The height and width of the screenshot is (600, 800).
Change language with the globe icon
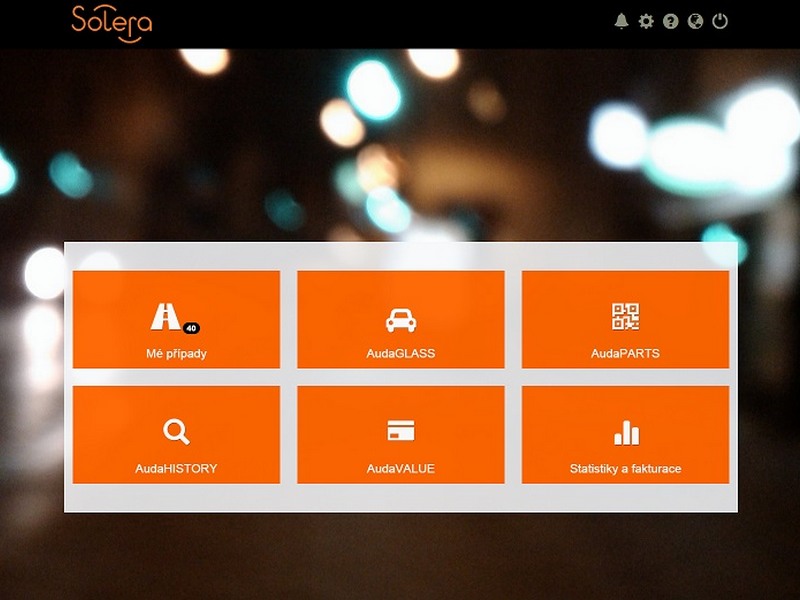(x=695, y=21)
